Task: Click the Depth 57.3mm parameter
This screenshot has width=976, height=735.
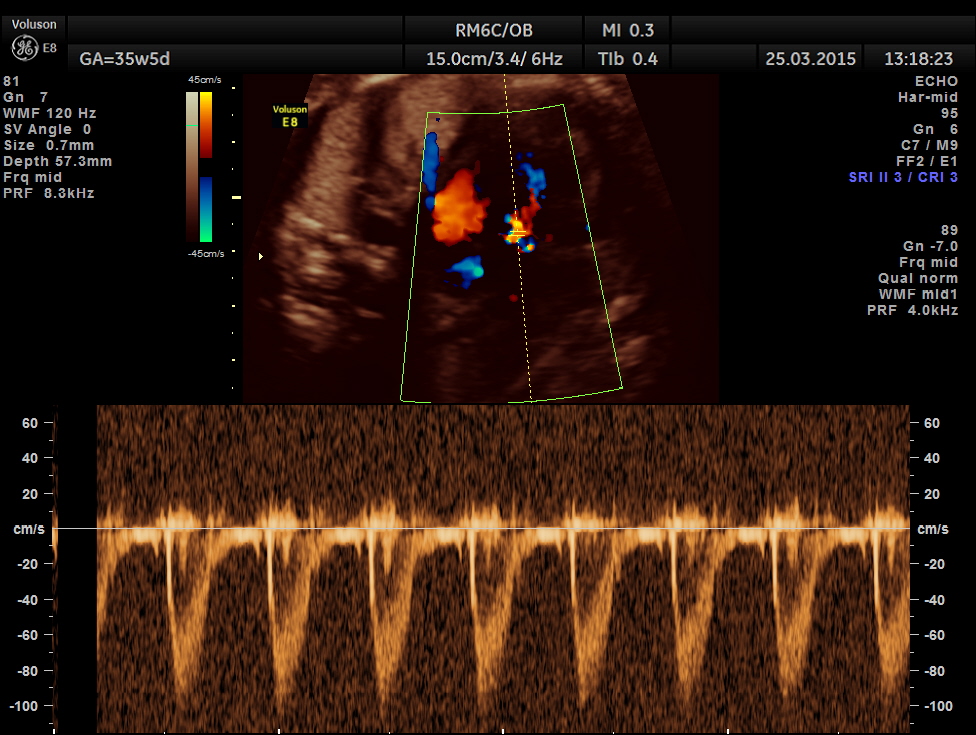Action: click(x=58, y=161)
